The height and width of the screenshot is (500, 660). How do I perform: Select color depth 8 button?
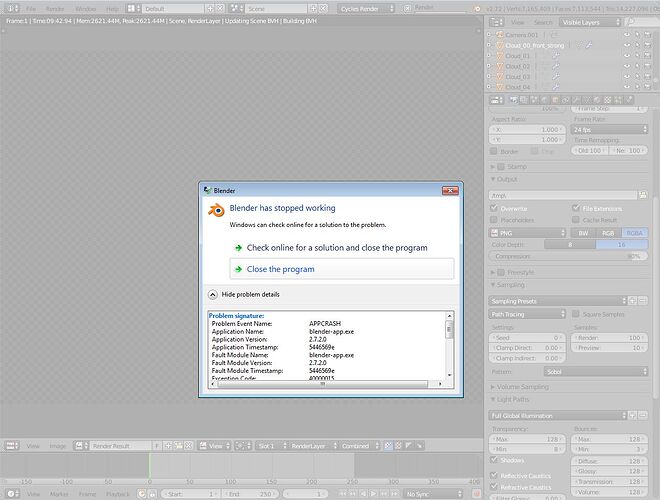(570, 245)
